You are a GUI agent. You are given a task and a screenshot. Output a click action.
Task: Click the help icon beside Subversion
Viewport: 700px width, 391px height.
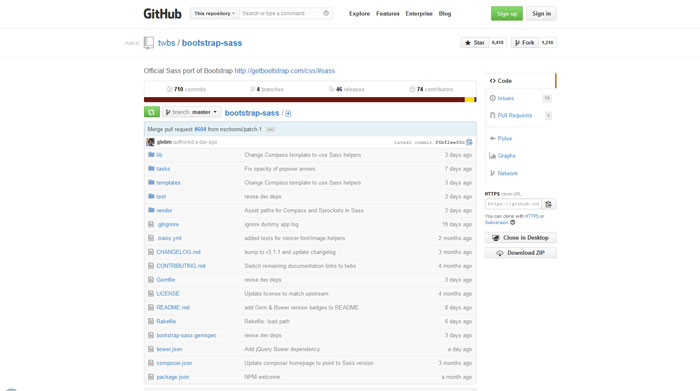[x=512, y=222]
